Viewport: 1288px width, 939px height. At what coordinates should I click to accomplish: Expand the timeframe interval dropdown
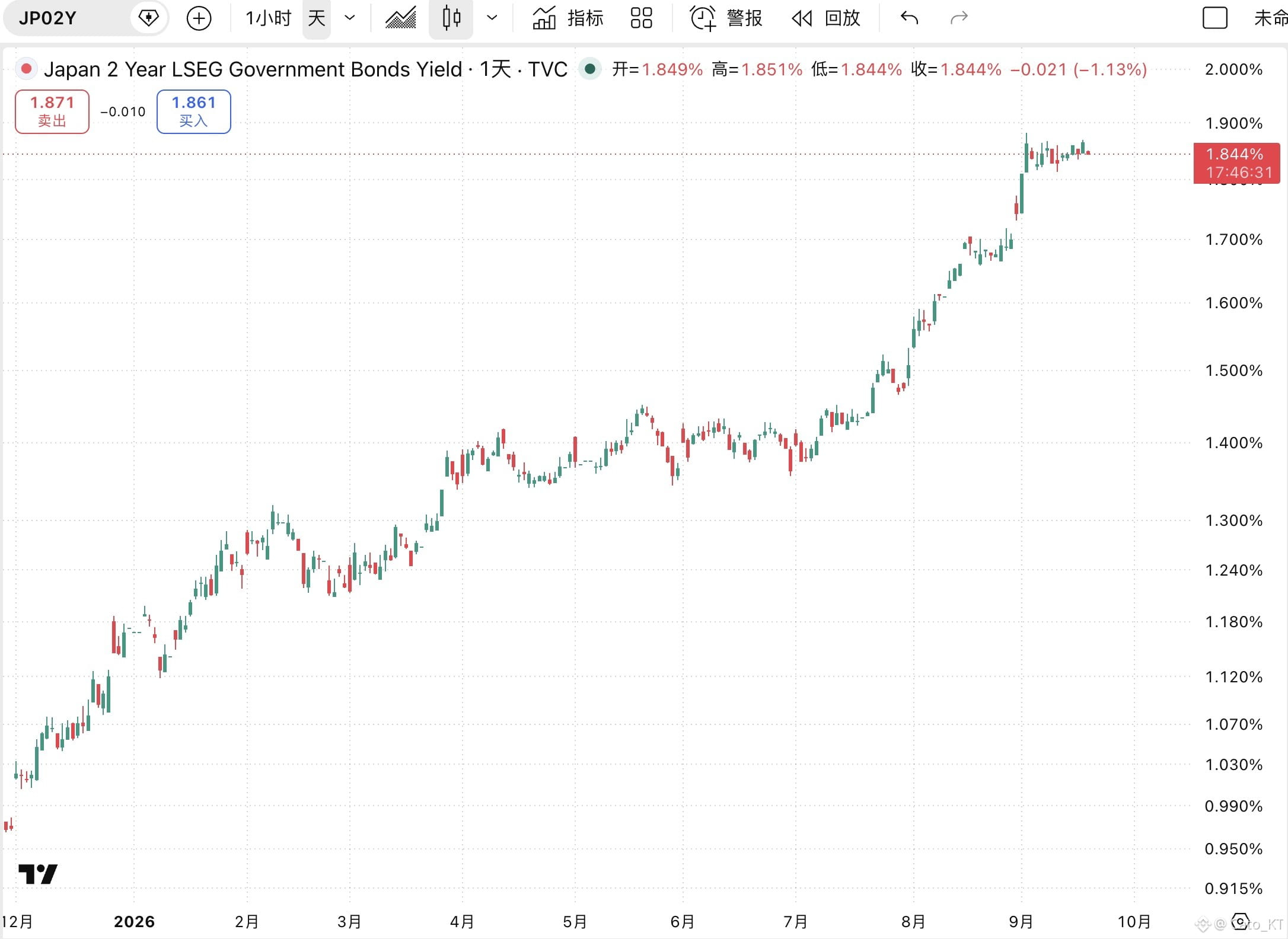[x=350, y=18]
